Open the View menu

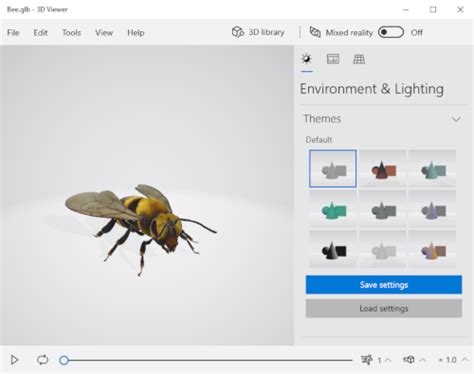click(104, 33)
